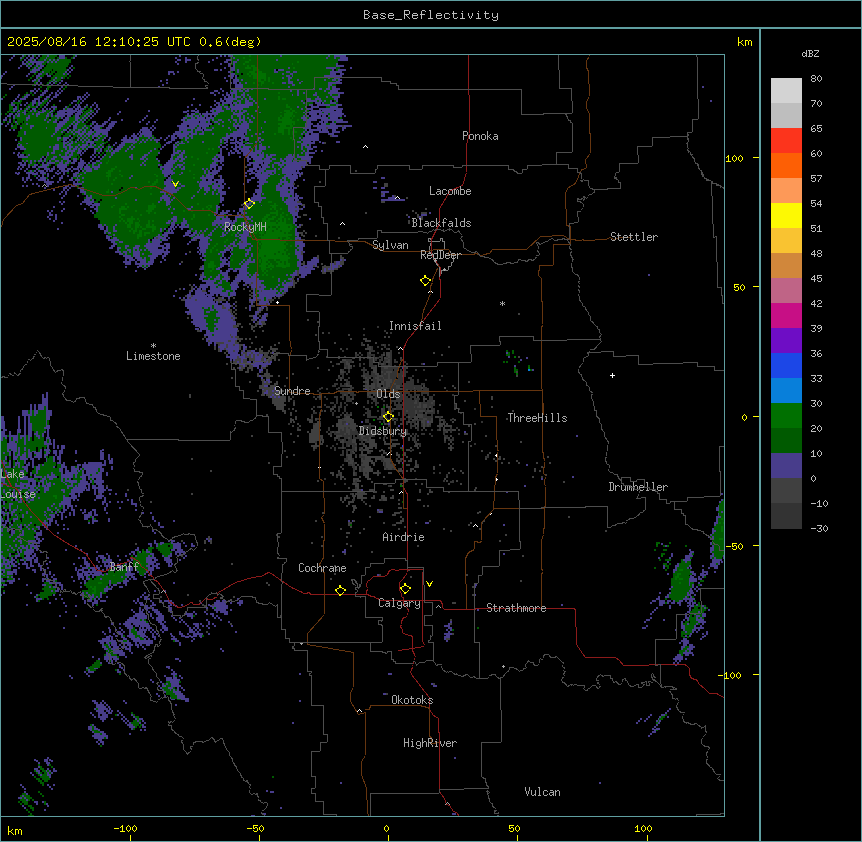
Task: Click the 100 tick on horizontal axis
Action: [643, 828]
